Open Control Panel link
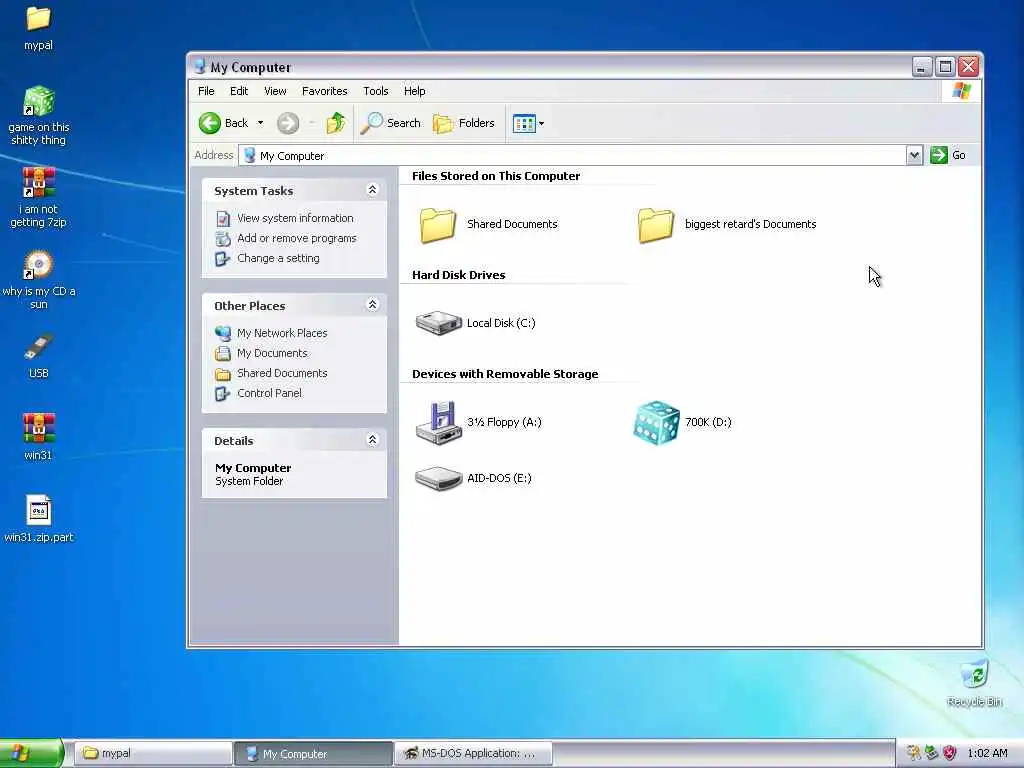This screenshot has height=768, width=1024. coord(269,393)
